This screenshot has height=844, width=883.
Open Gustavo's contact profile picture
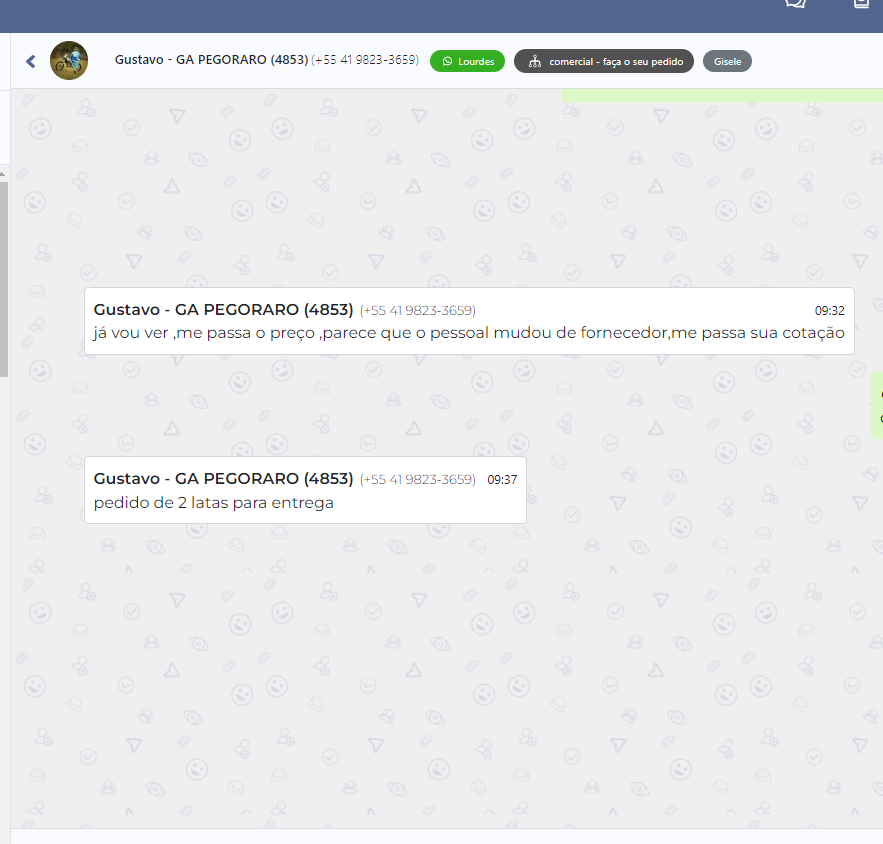pos(69,61)
